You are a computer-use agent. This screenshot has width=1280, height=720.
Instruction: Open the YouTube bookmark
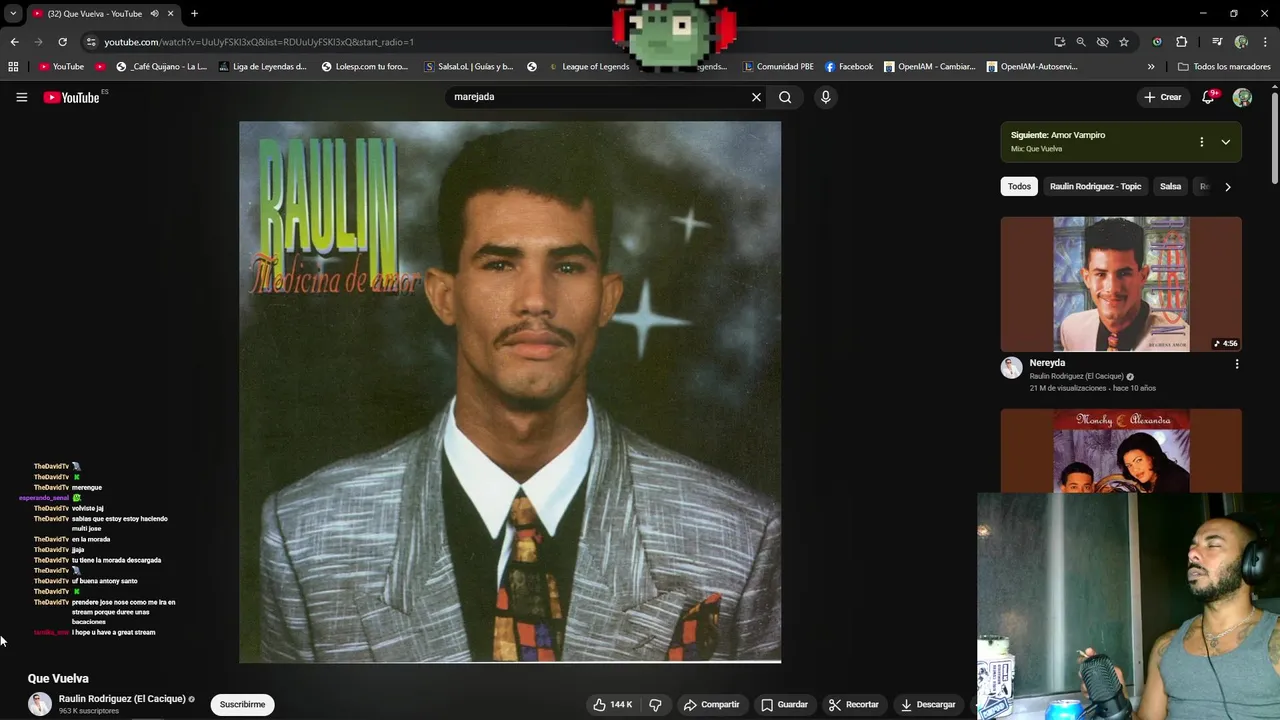point(62,67)
